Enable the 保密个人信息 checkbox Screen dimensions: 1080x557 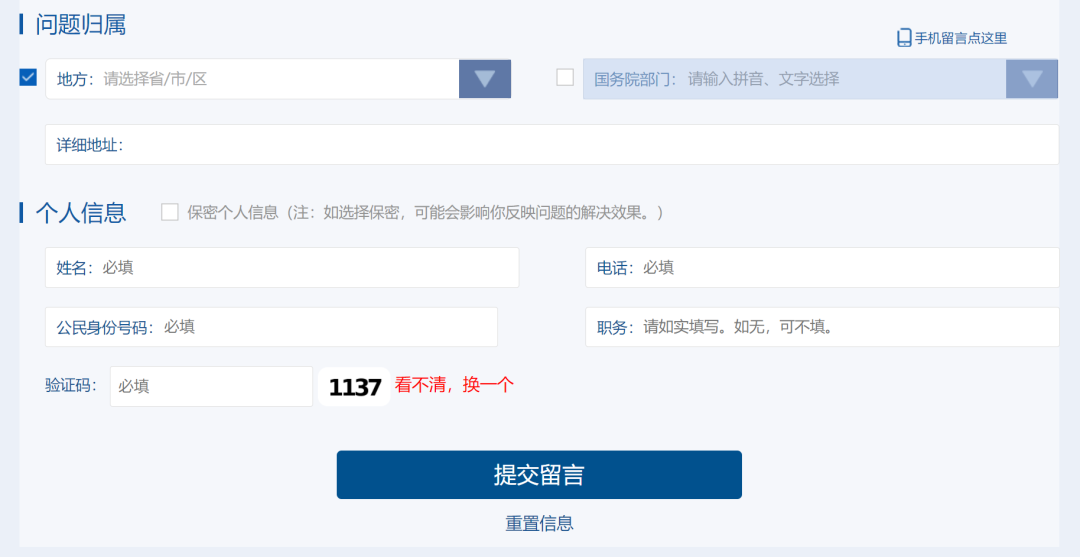169,212
